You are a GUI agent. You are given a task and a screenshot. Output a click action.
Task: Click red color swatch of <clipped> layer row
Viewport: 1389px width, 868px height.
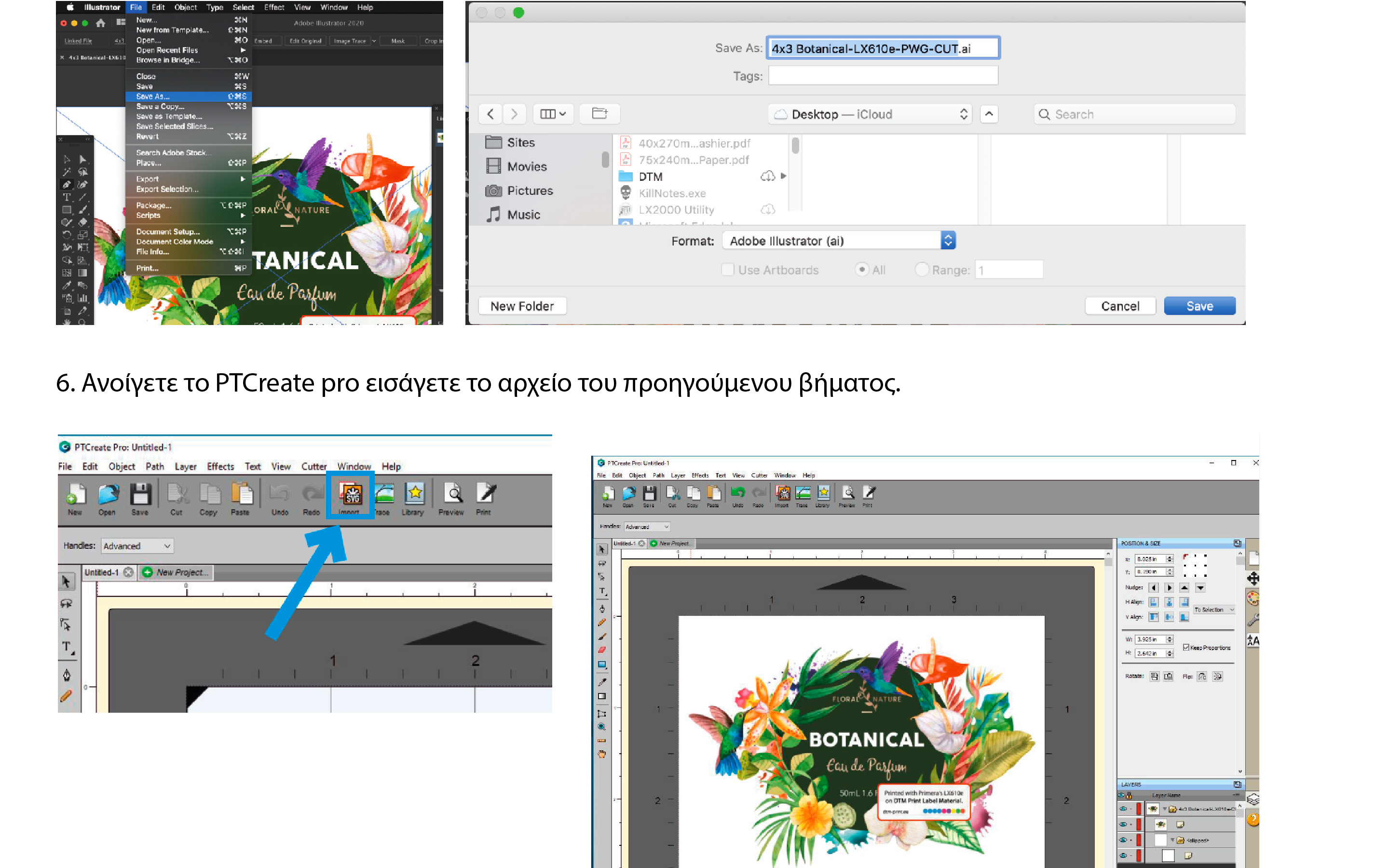point(1138,840)
